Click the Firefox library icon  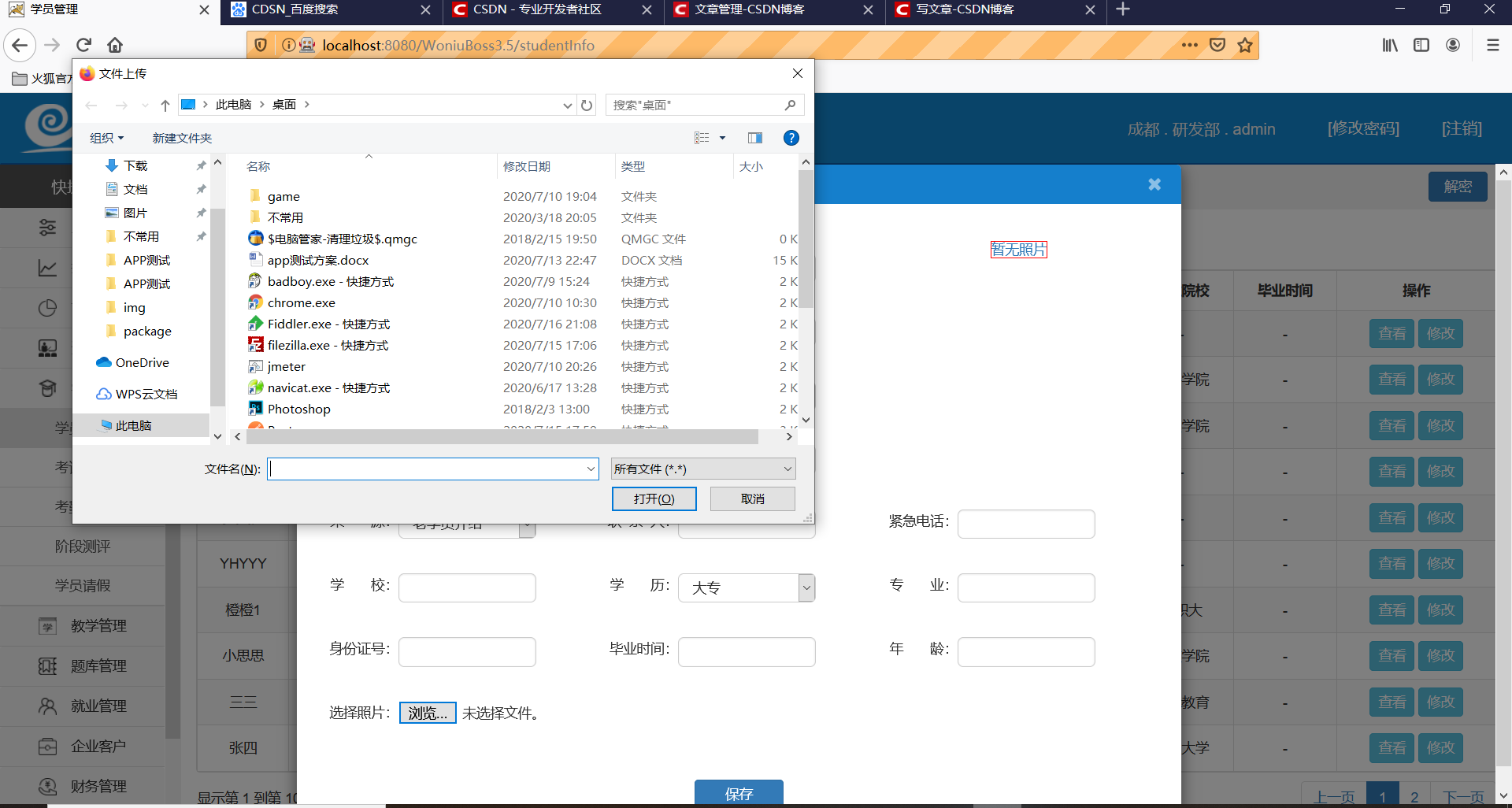(x=1390, y=45)
